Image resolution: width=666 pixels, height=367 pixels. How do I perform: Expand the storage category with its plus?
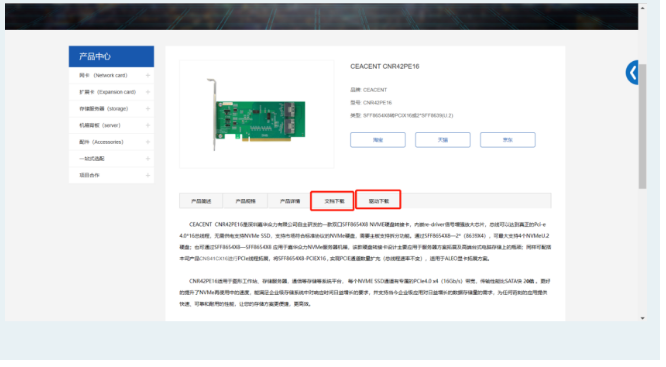click(148, 109)
